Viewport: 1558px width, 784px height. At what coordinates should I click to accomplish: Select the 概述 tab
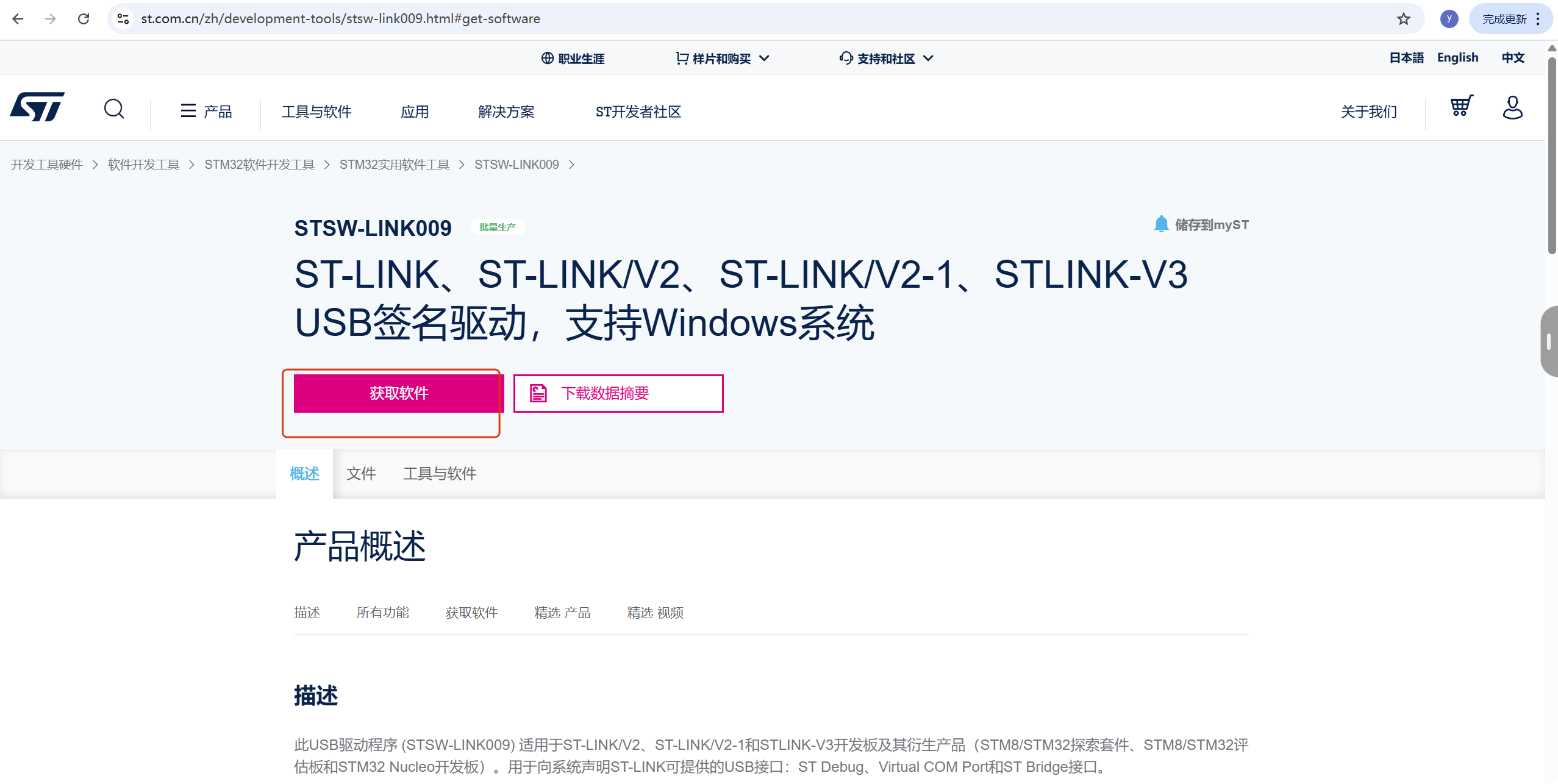(304, 474)
